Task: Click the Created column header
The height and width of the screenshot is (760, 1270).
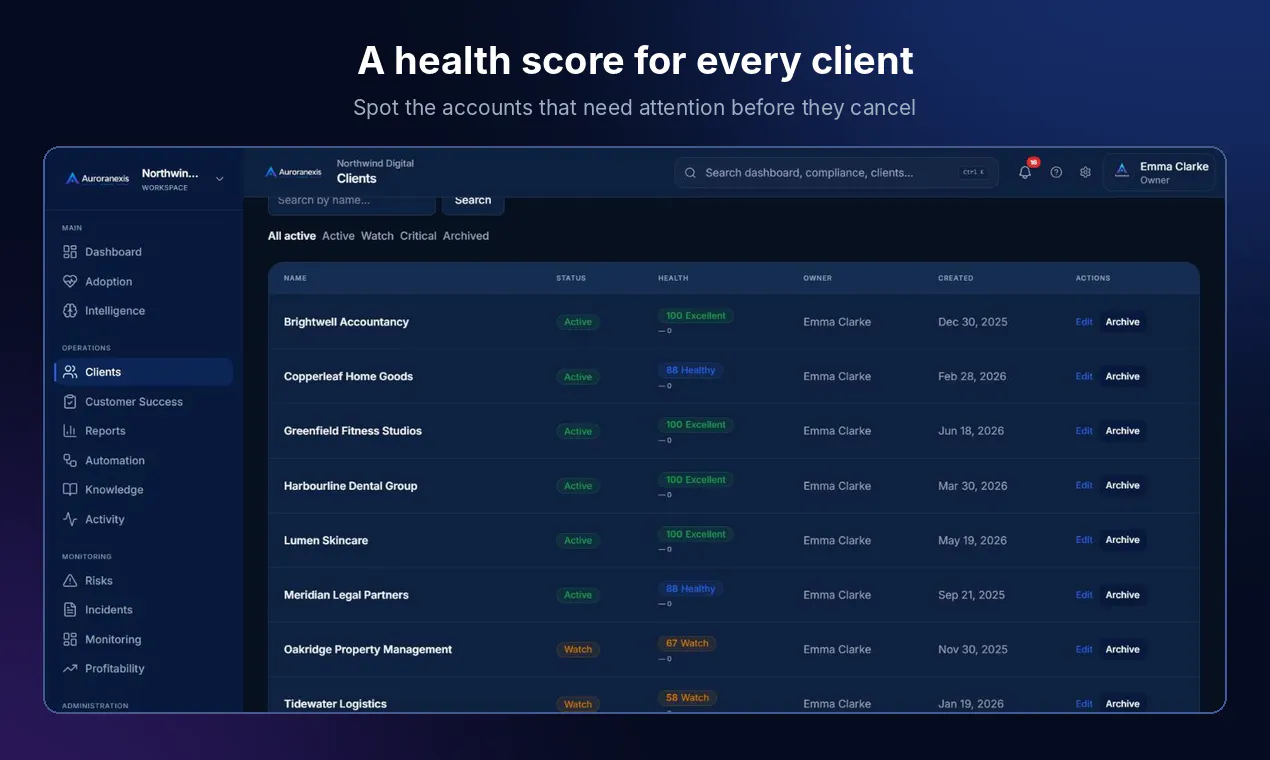Action: (955, 278)
